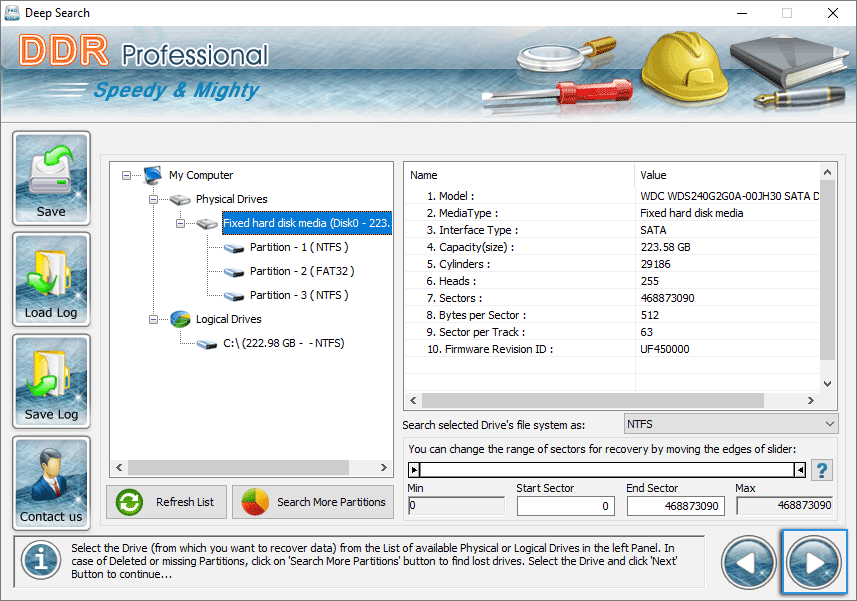
Task: Select the My Computer label
Action: coord(201,175)
